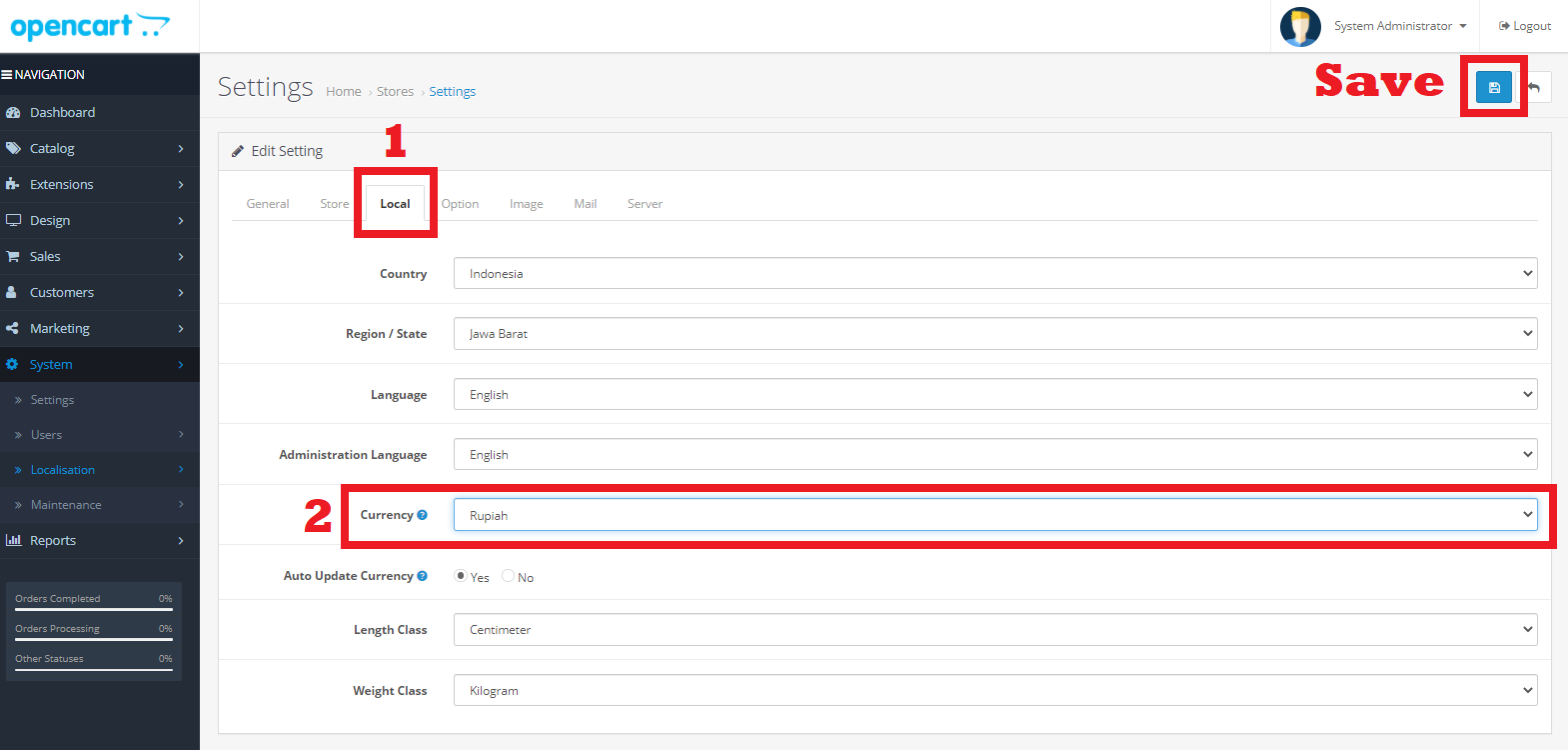
Task: Open the Administration Language dropdown
Action: pyautogui.click(x=995, y=454)
